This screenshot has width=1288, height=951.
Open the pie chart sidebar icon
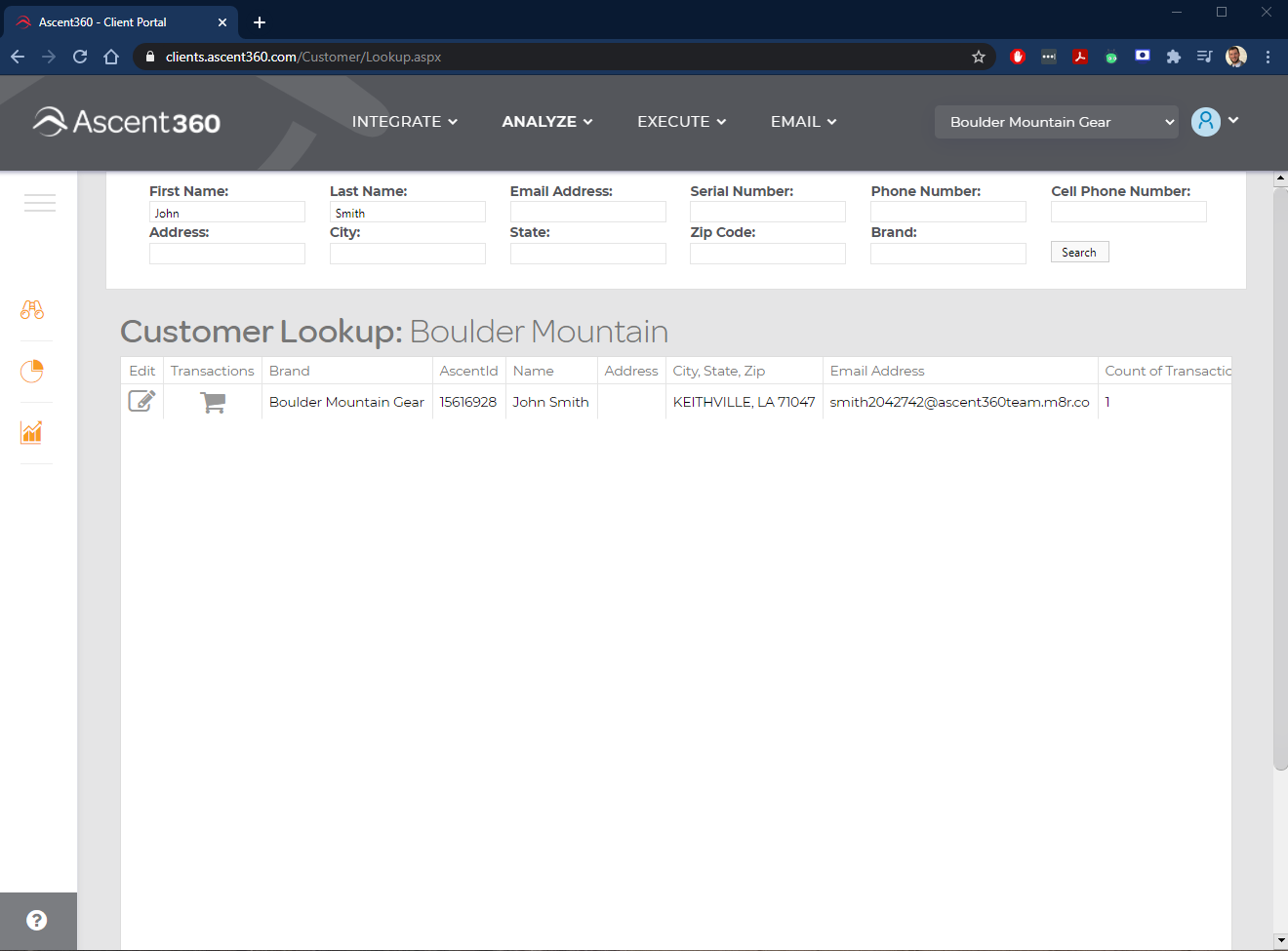(32, 371)
